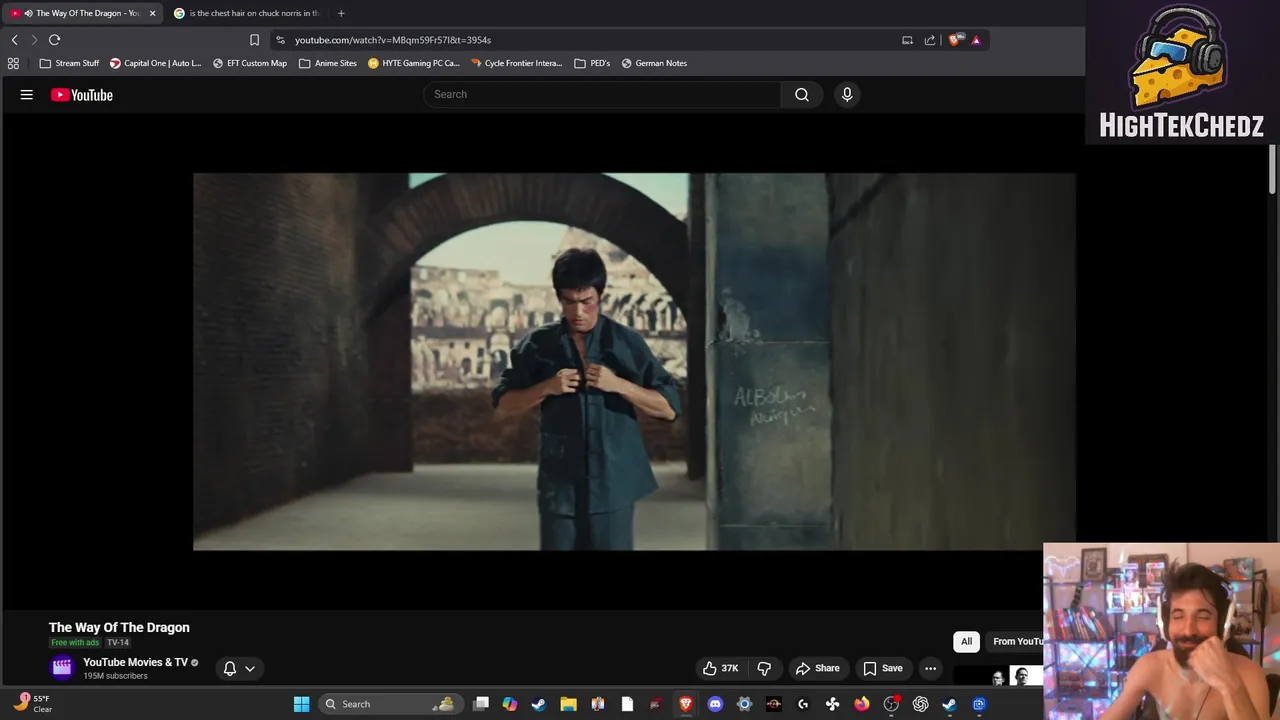
Task: Open German Notes bookmark
Action: click(654, 63)
